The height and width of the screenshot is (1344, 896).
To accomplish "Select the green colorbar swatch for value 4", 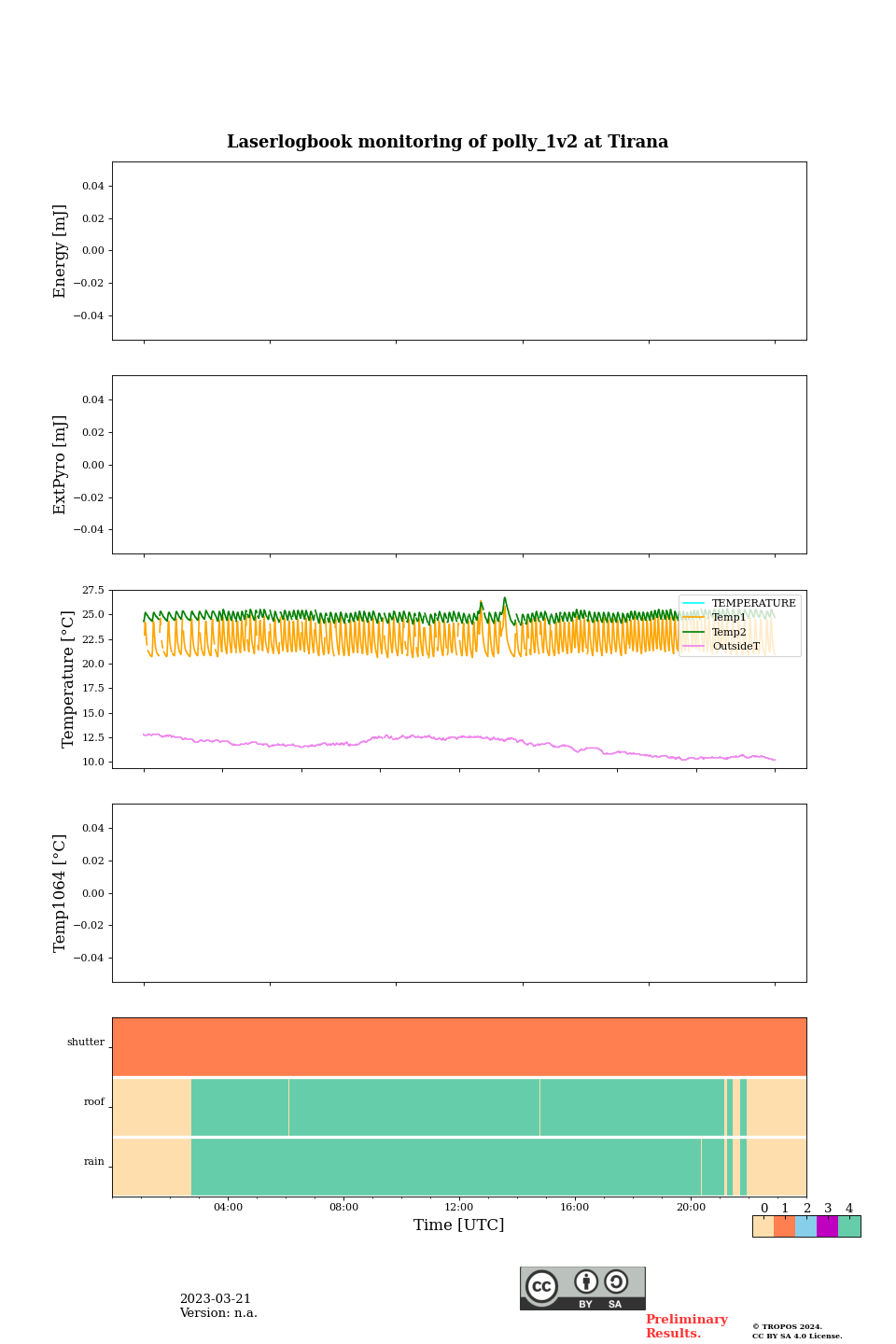I will (x=849, y=1226).
